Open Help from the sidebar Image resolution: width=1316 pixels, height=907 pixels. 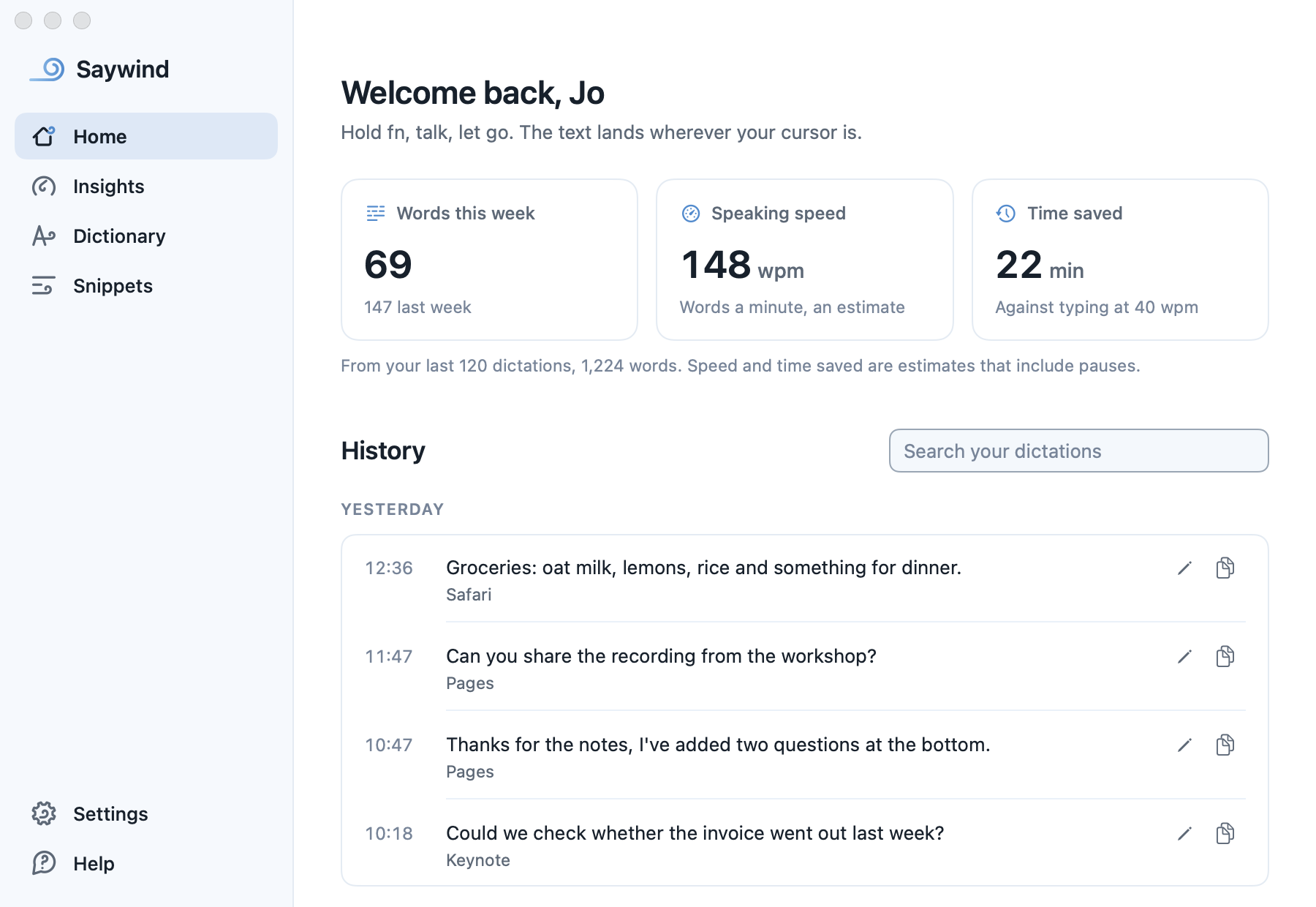pyautogui.click(x=146, y=863)
